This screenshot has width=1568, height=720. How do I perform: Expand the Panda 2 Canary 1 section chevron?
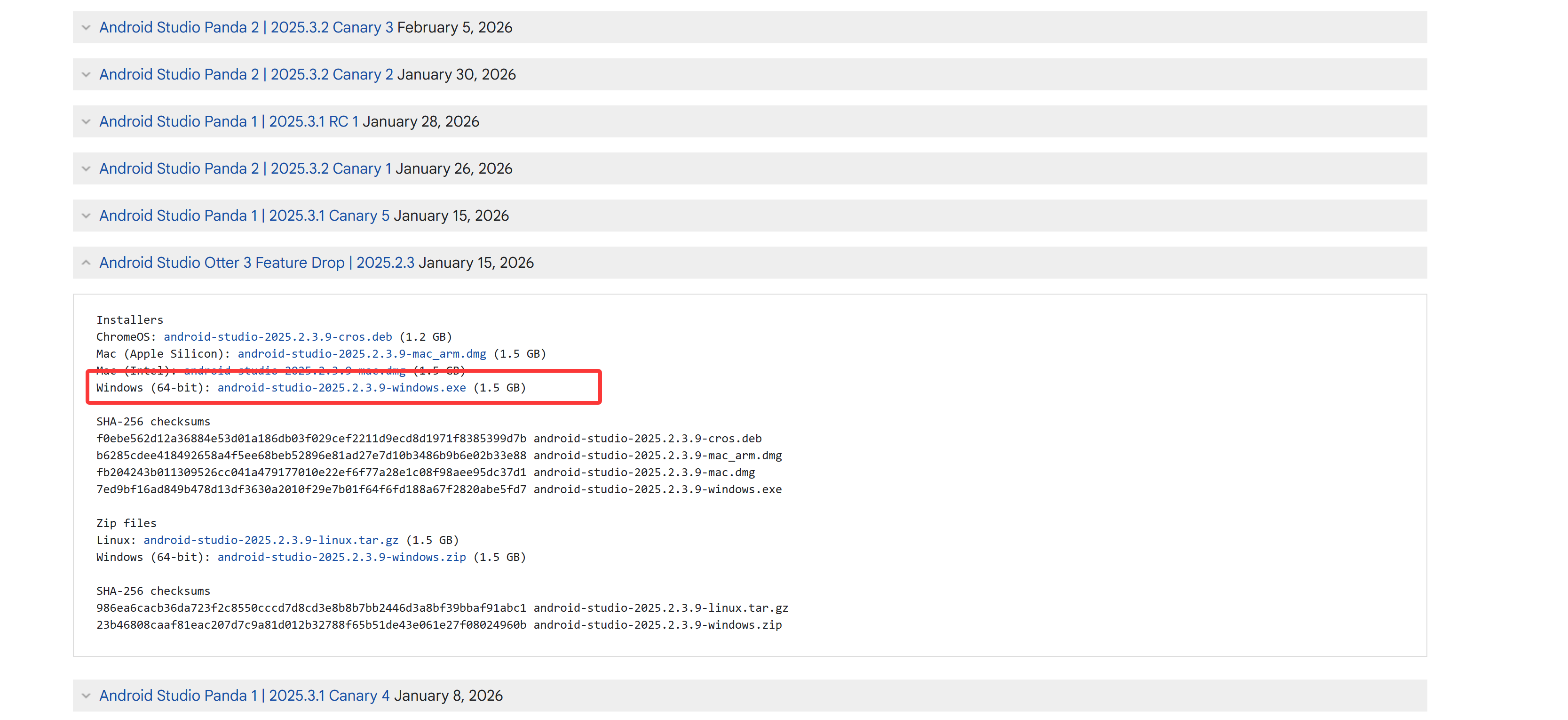point(86,169)
